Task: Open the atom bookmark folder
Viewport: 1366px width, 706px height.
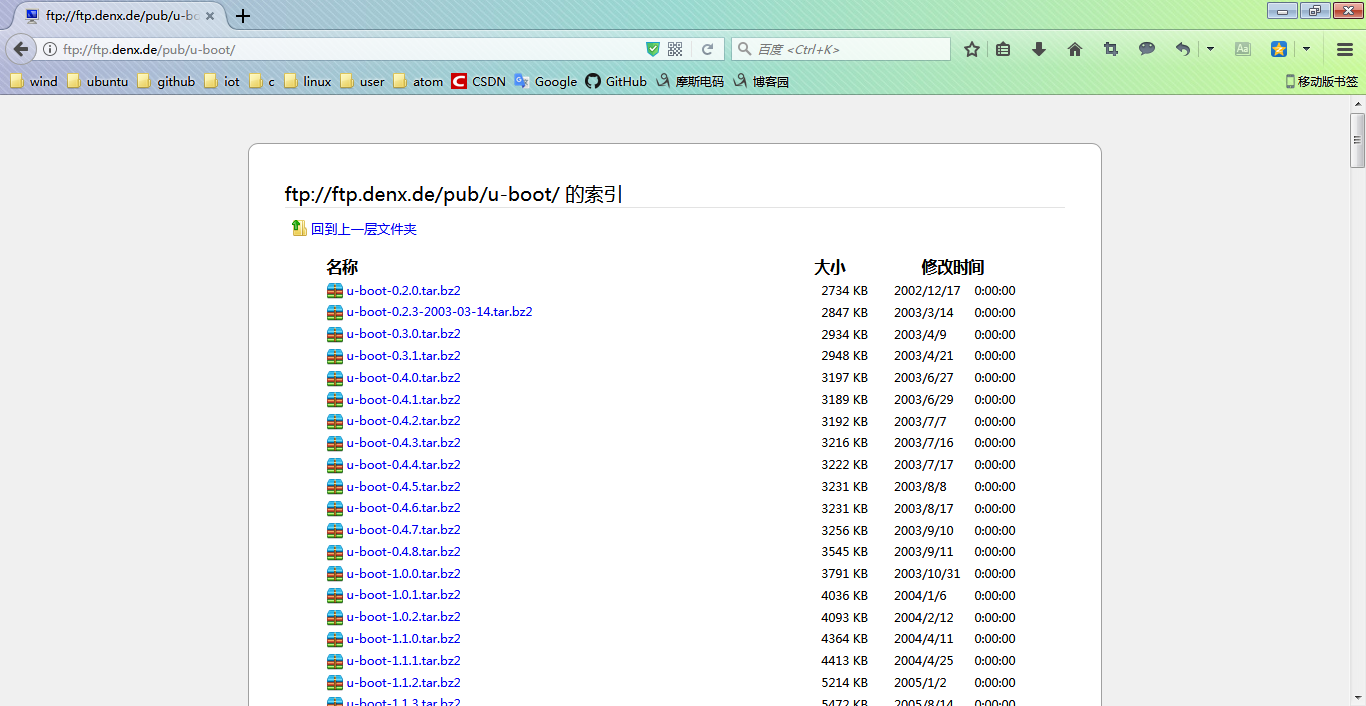Action: point(418,82)
